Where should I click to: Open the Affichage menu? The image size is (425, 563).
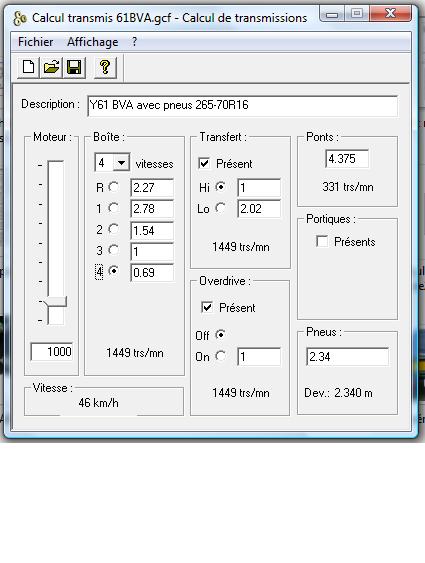93,42
